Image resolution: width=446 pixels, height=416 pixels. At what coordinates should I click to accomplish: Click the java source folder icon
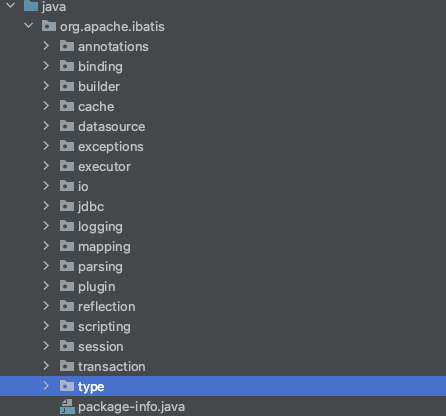tap(31, 5)
